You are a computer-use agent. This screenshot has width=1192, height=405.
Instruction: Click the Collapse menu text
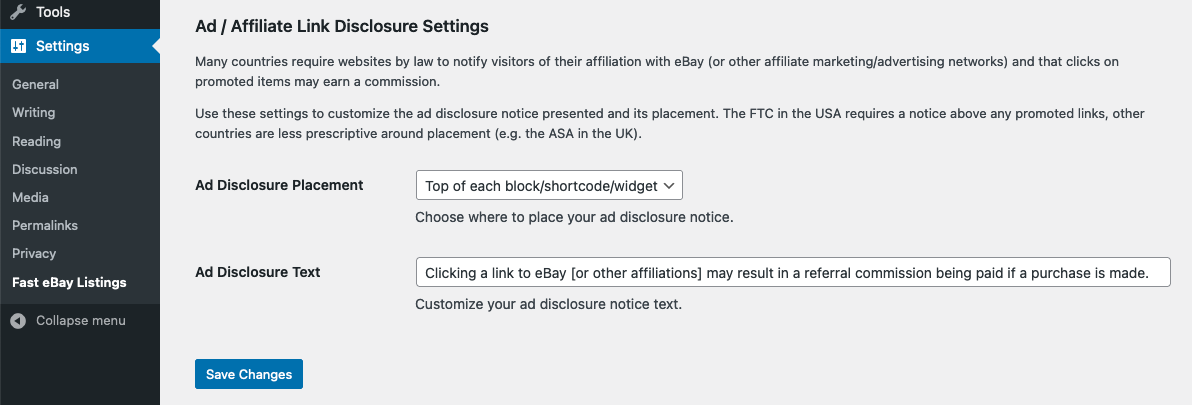[81, 321]
